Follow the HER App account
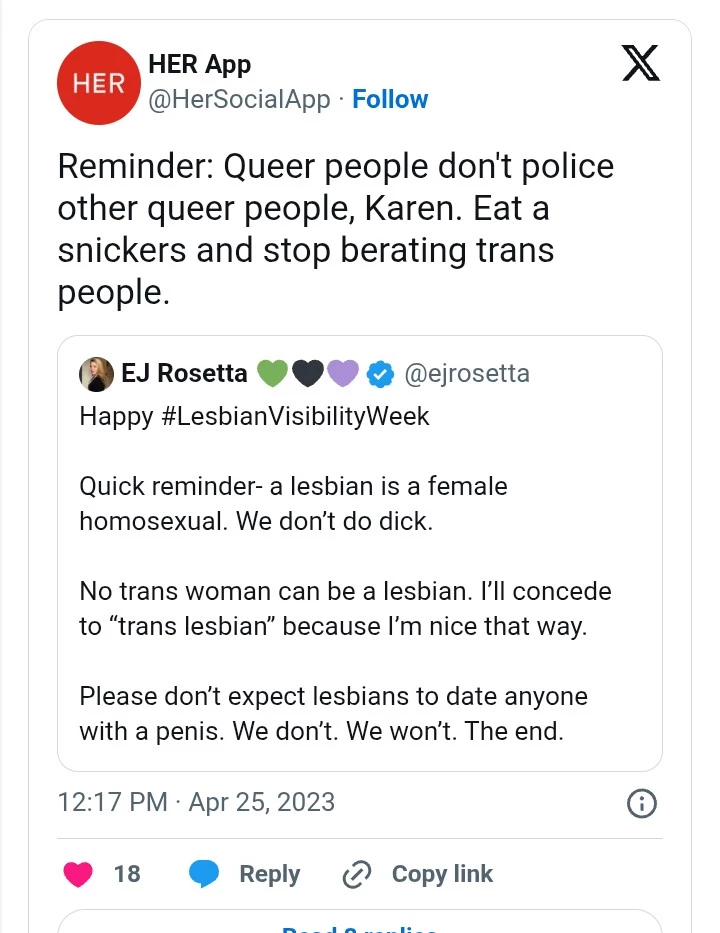 point(390,99)
